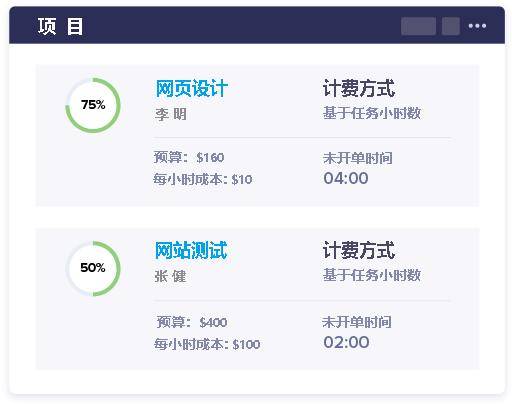Click 计费方式 heading in 网站测试 card
Screen dimensions: 512x404
359,250
